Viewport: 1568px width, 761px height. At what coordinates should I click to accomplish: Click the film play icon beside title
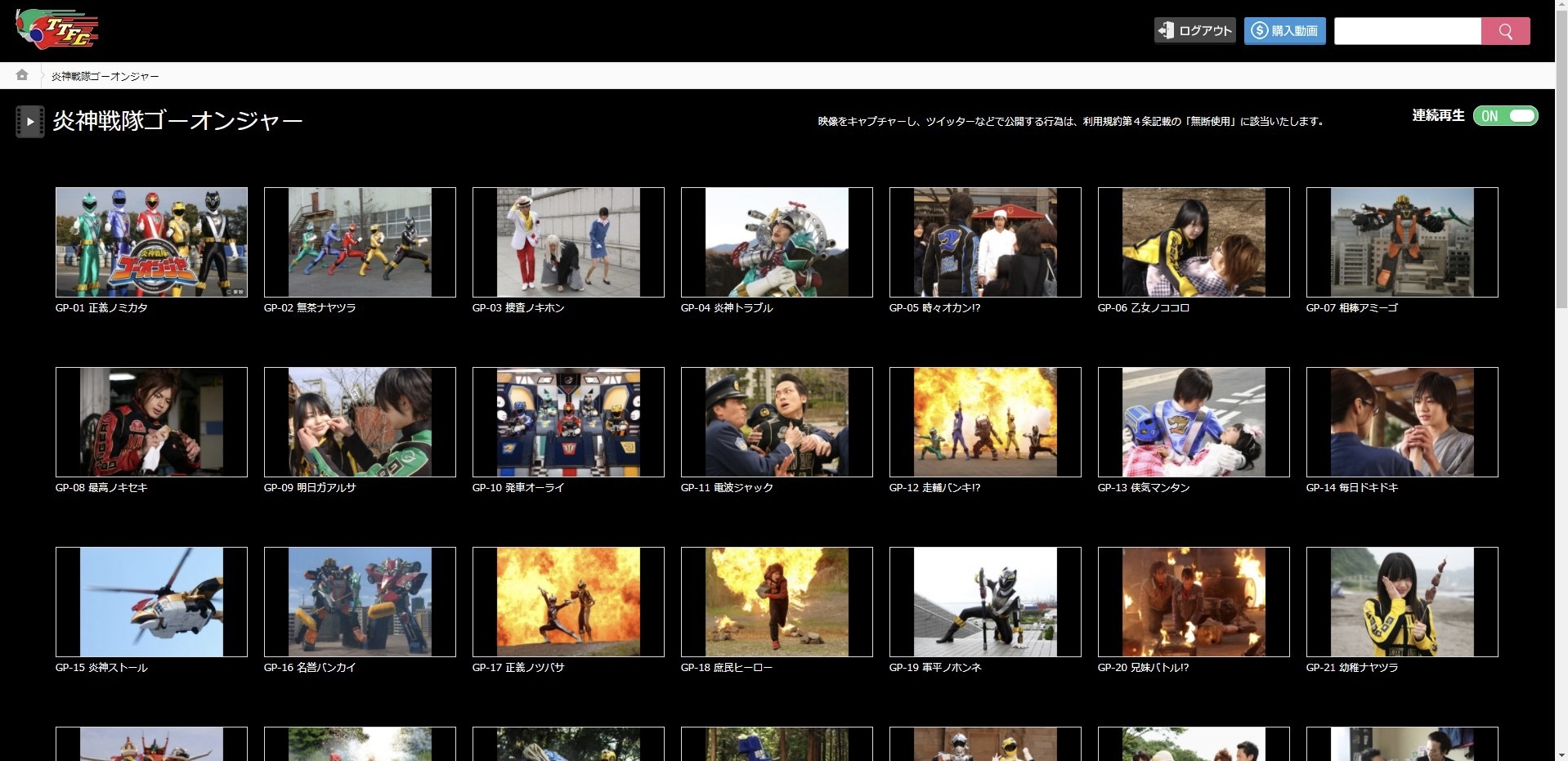(30, 122)
